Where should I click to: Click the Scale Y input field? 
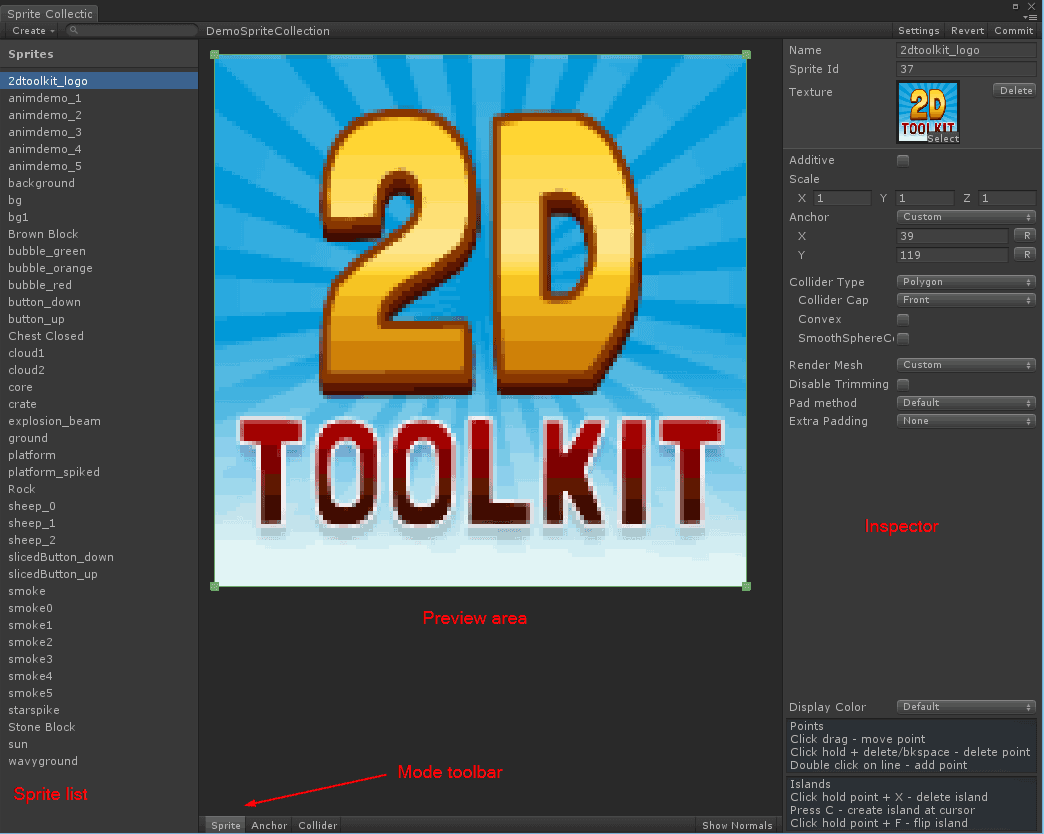pos(925,198)
